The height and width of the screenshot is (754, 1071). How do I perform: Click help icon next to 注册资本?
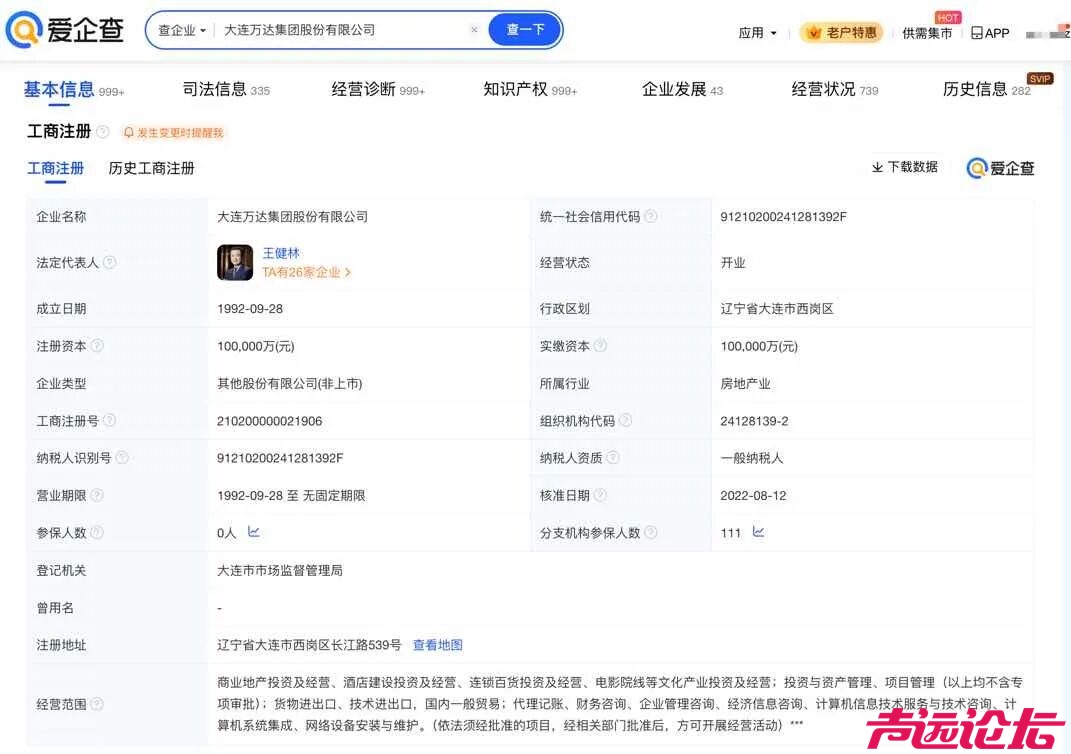click(x=97, y=346)
